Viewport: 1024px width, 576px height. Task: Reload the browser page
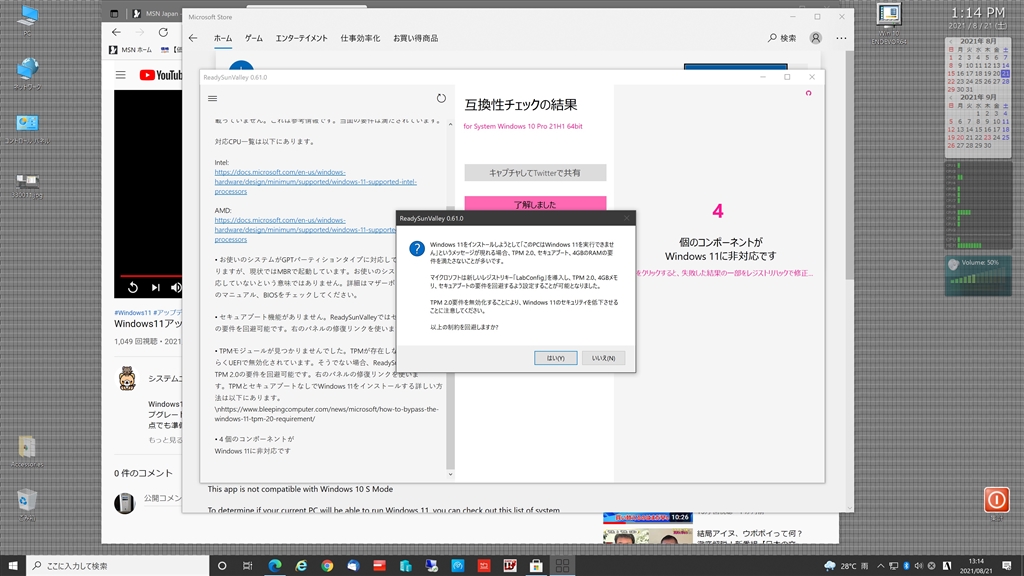click(x=163, y=32)
